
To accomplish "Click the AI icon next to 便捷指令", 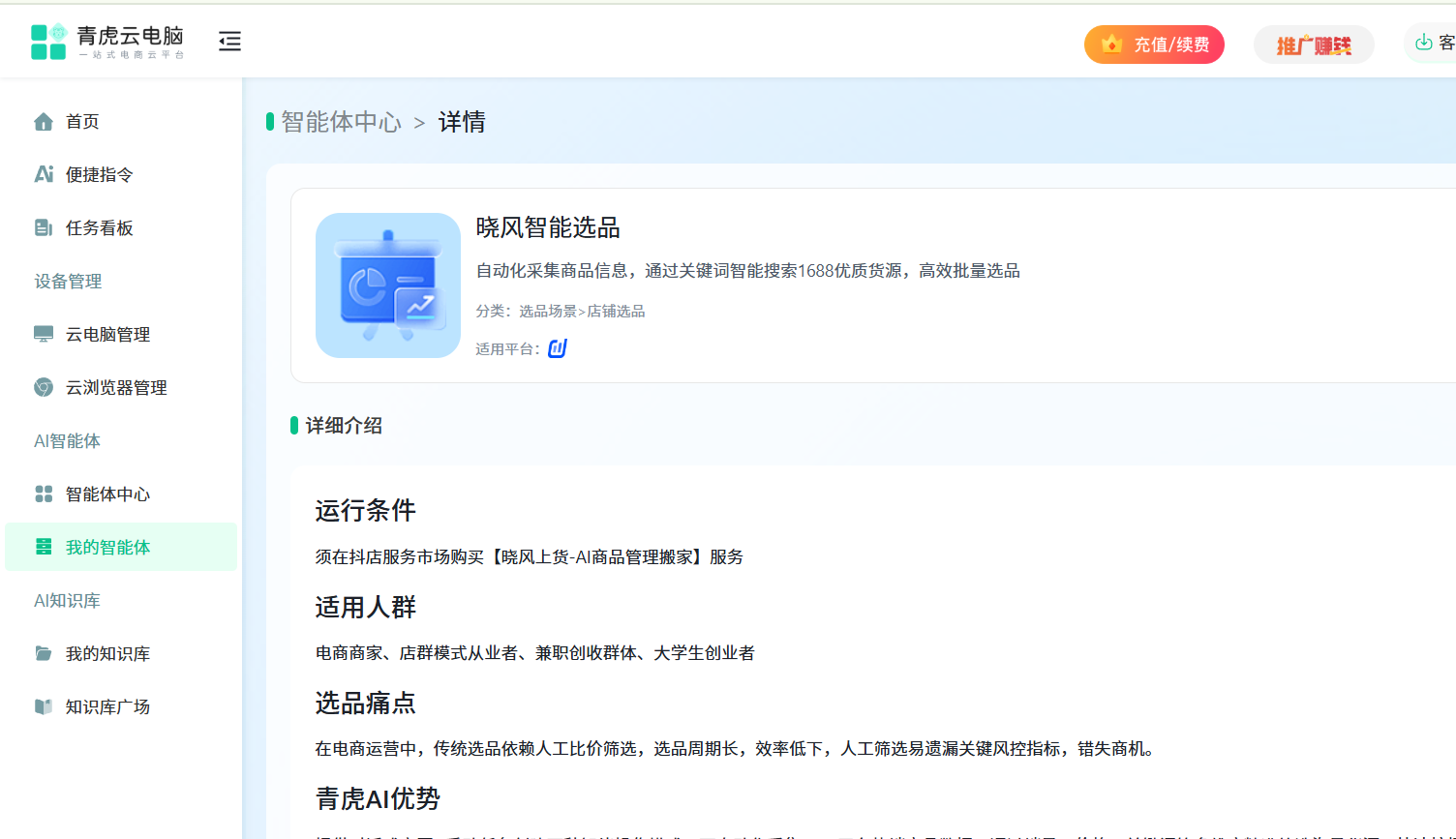I will [x=44, y=174].
